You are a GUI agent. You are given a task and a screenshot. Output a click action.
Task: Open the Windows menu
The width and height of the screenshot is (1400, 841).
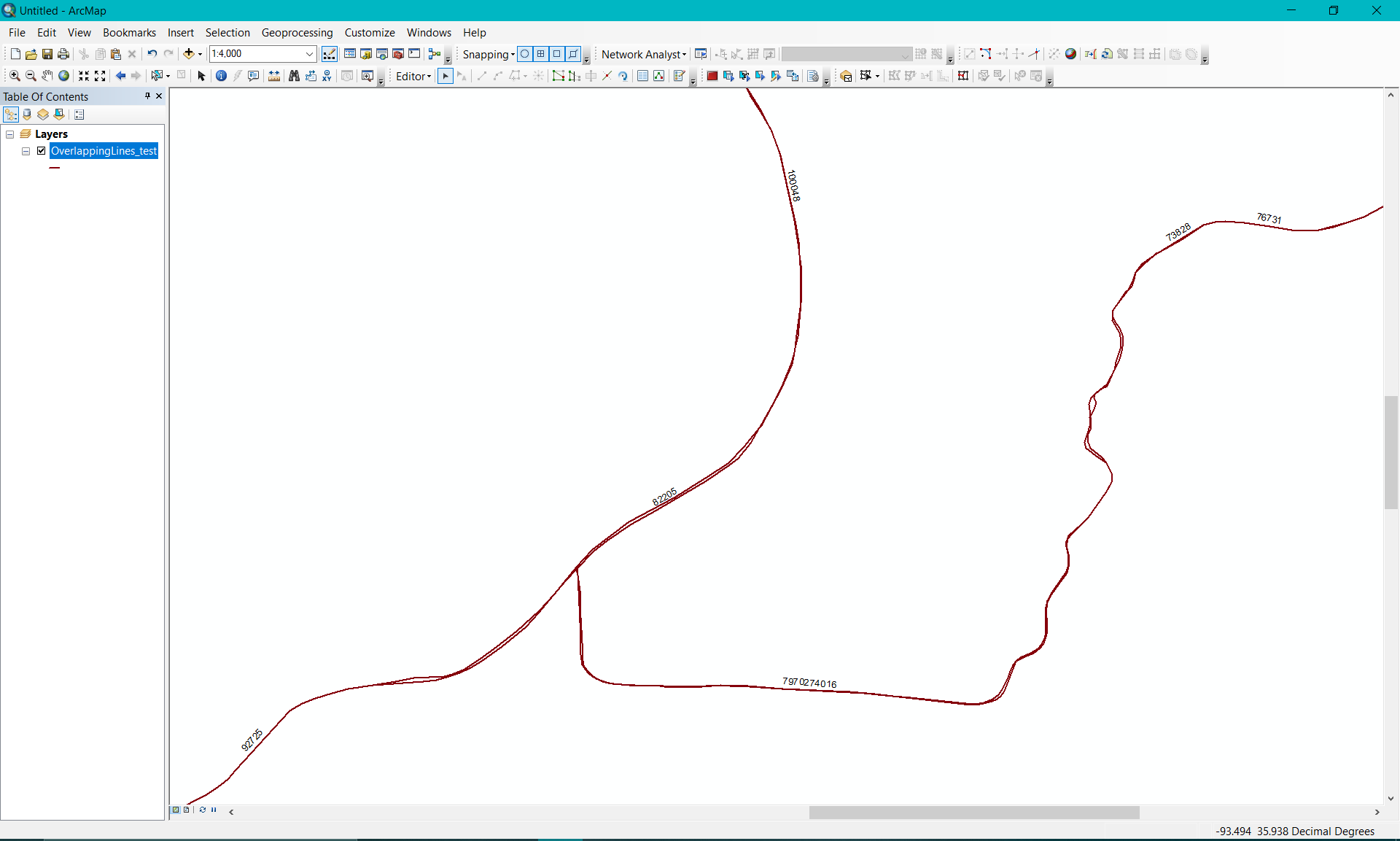(x=429, y=33)
